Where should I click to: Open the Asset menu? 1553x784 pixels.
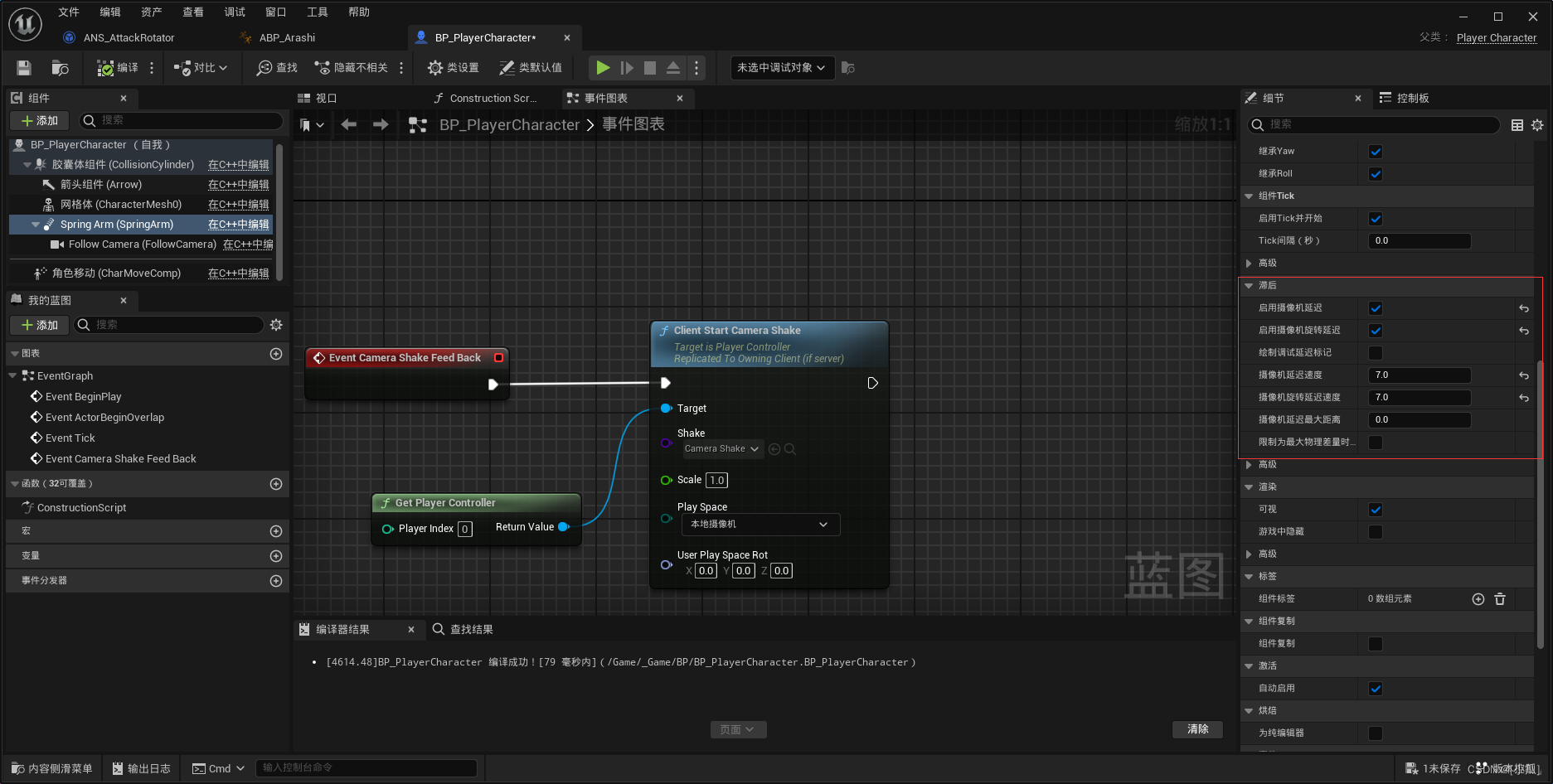point(152,12)
